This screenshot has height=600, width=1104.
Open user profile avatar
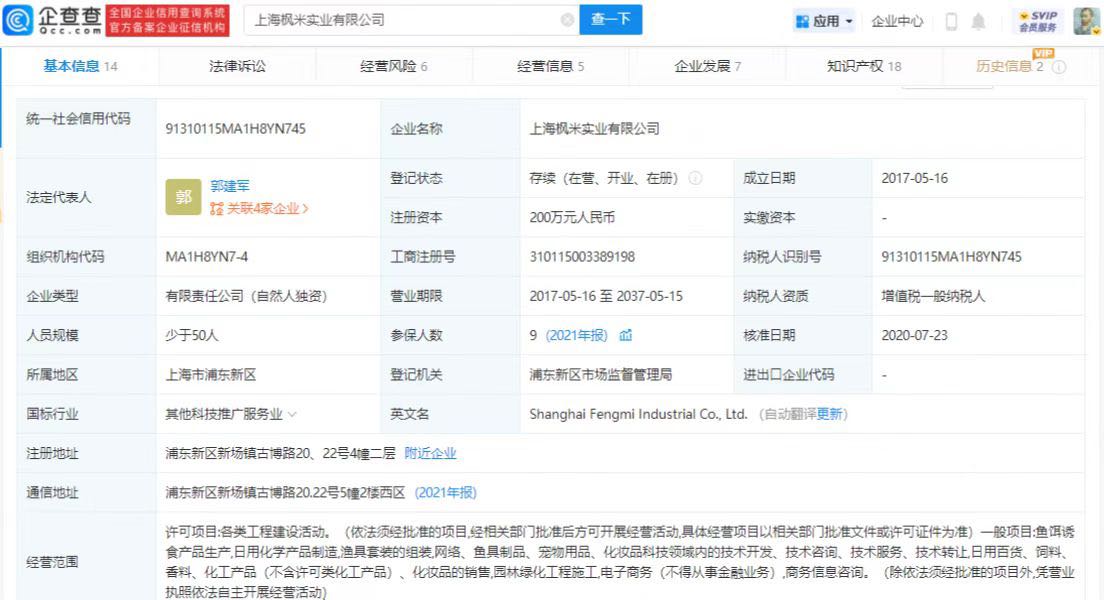click(1086, 20)
